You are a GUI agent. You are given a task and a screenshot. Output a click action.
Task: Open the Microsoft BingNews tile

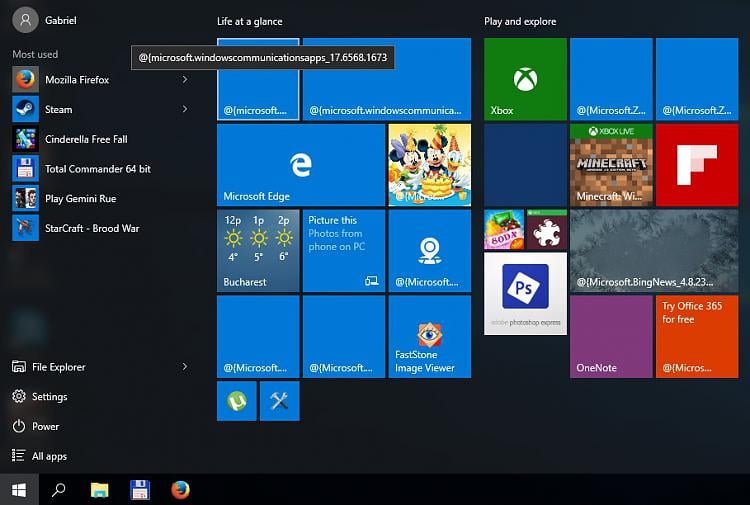654,251
